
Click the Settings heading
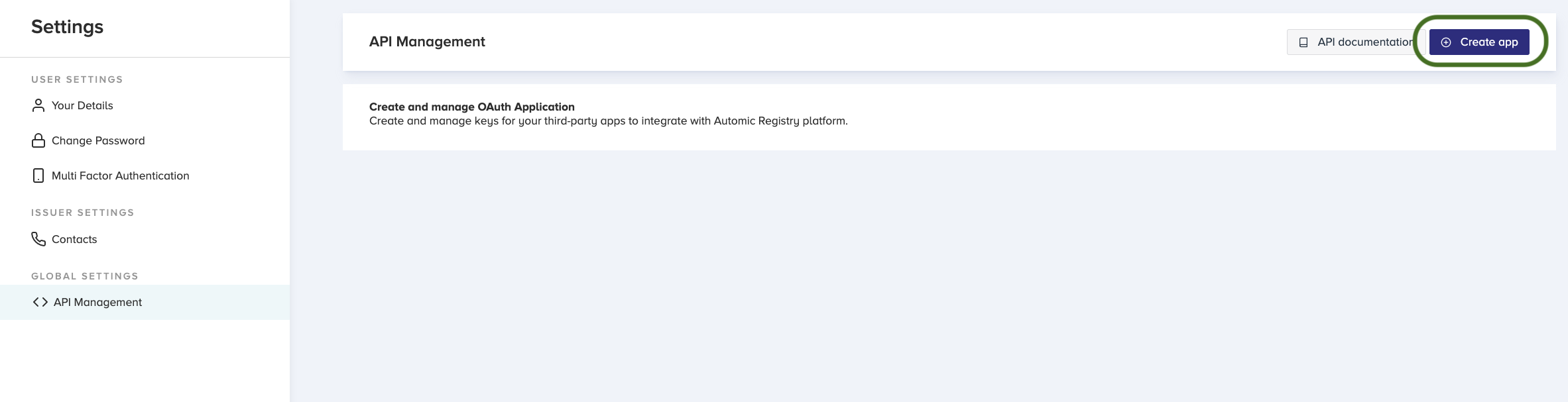click(x=67, y=26)
